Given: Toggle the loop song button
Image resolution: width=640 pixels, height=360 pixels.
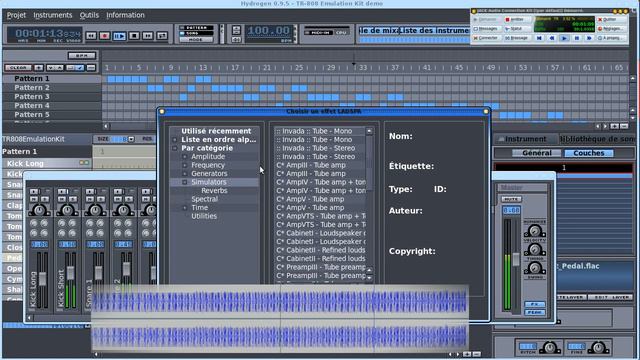Looking at the screenshot, I should pyautogui.click(x=162, y=36).
